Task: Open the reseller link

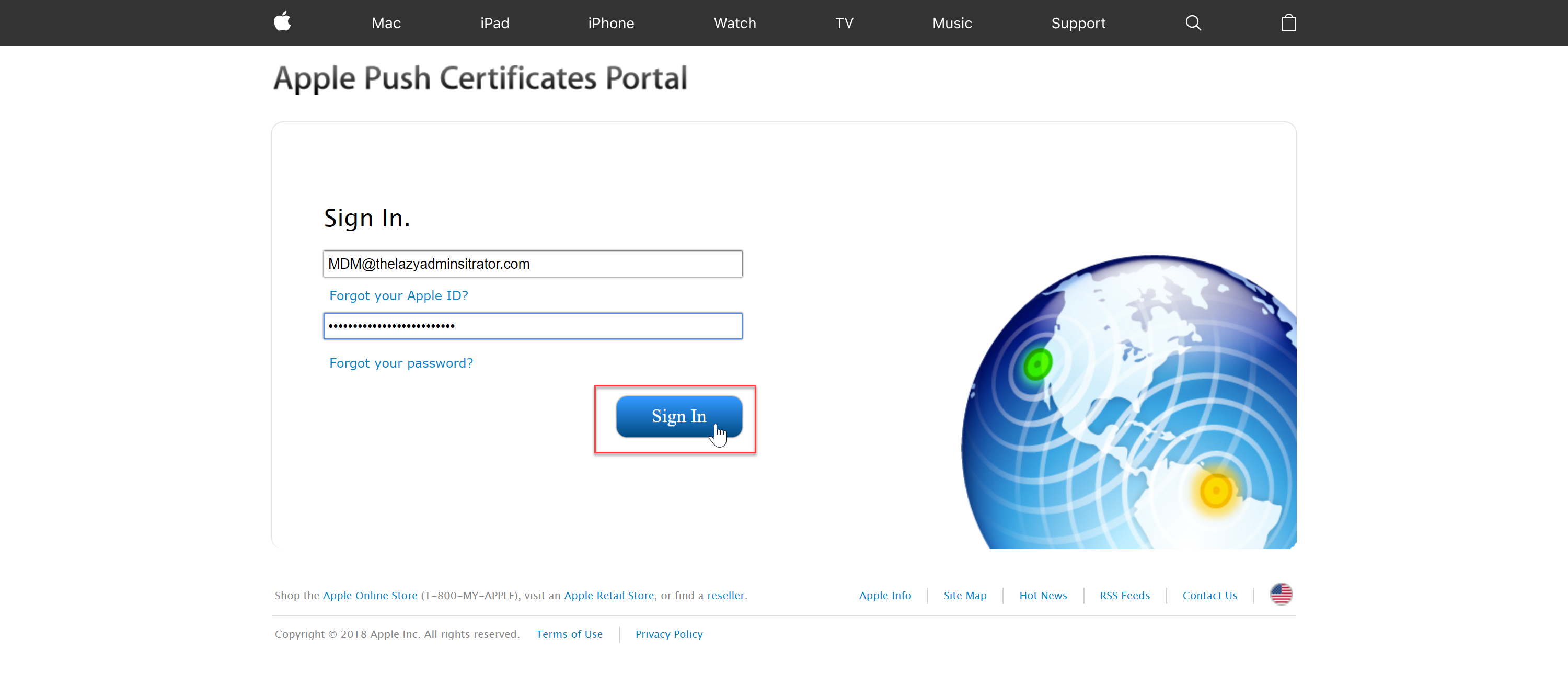Action: pyautogui.click(x=725, y=596)
